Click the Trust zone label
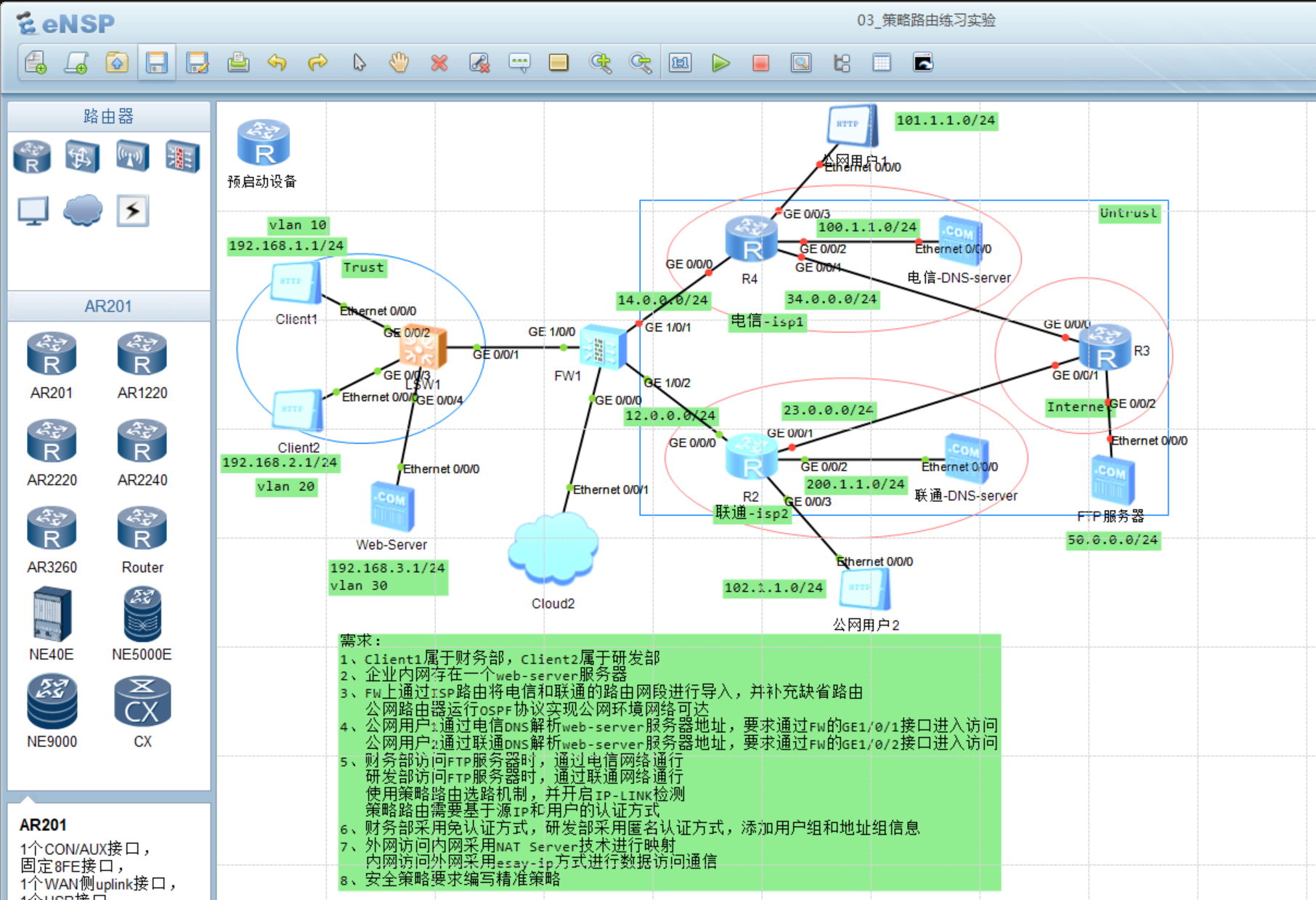 [x=364, y=268]
